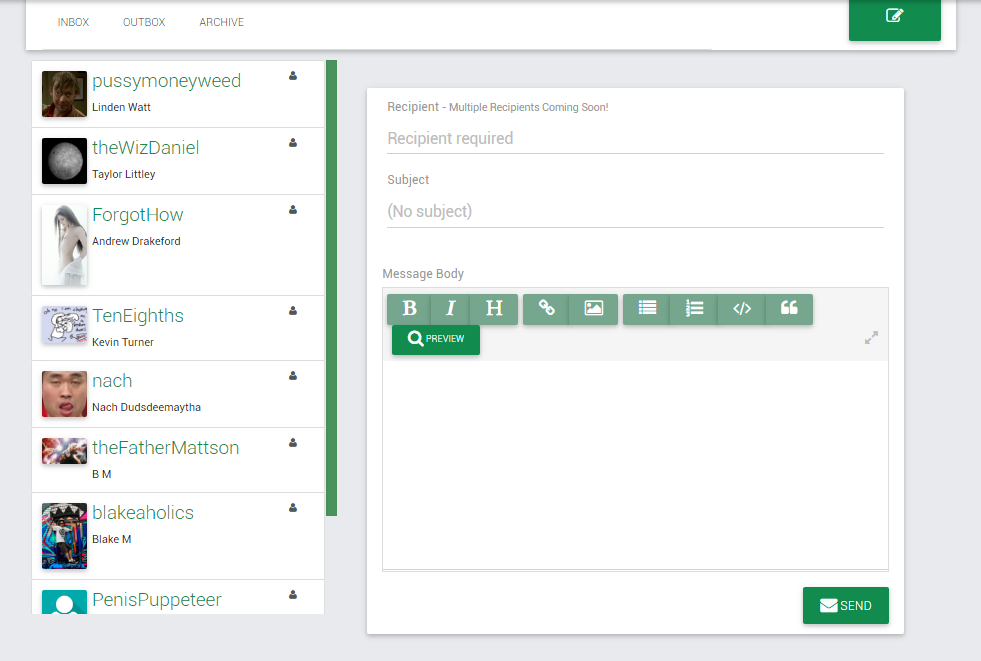Preview the message with Preview button
The image size is (981, 661).
436,339
